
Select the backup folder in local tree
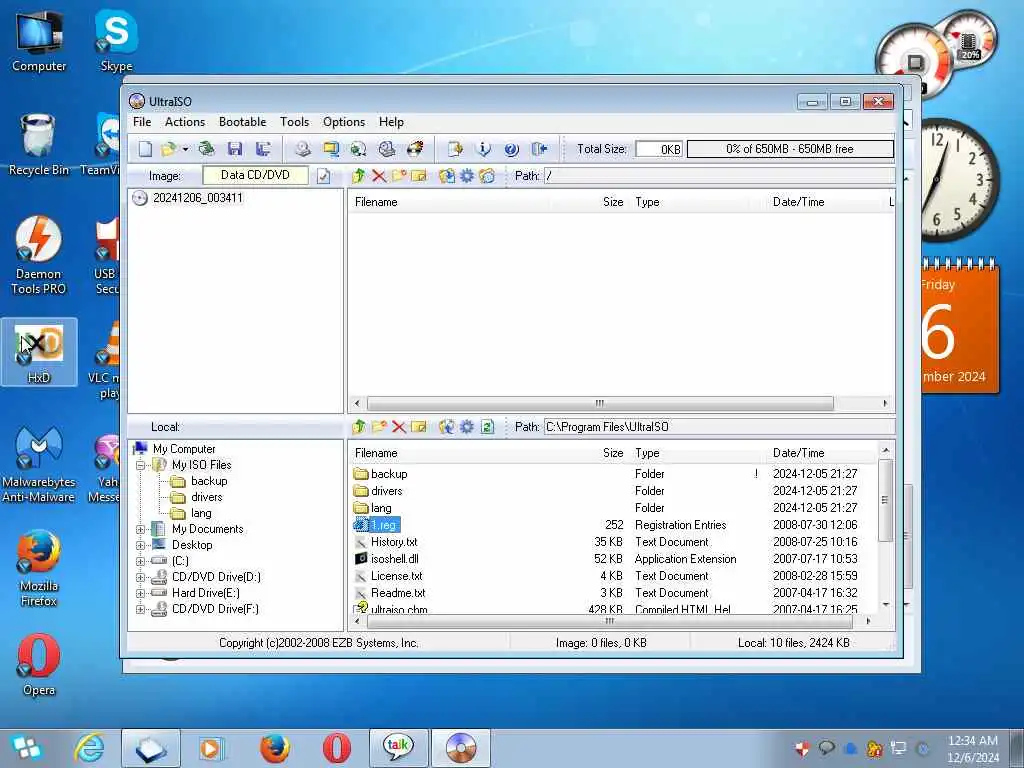(x=209, y=481)
